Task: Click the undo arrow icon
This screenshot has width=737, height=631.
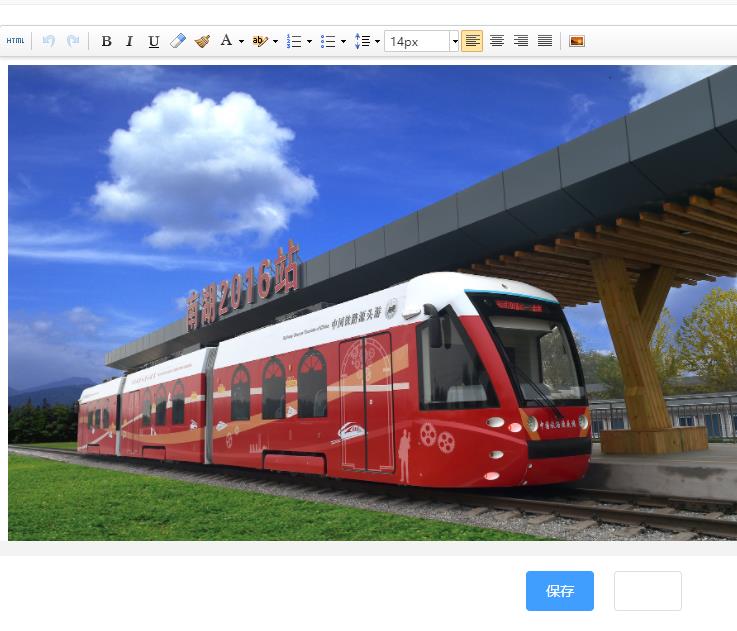Action: (48, 41)
